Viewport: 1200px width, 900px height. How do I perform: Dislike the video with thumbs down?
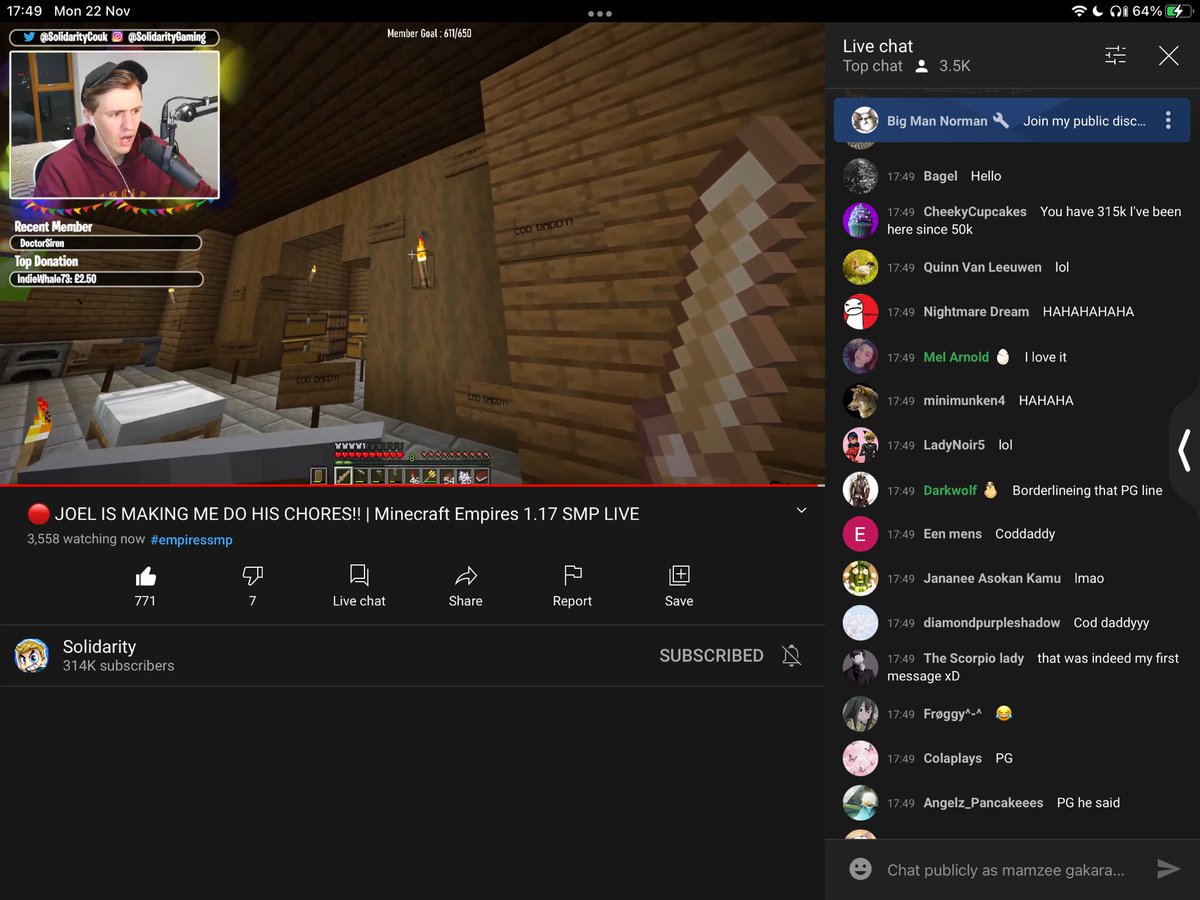[252, 575]
